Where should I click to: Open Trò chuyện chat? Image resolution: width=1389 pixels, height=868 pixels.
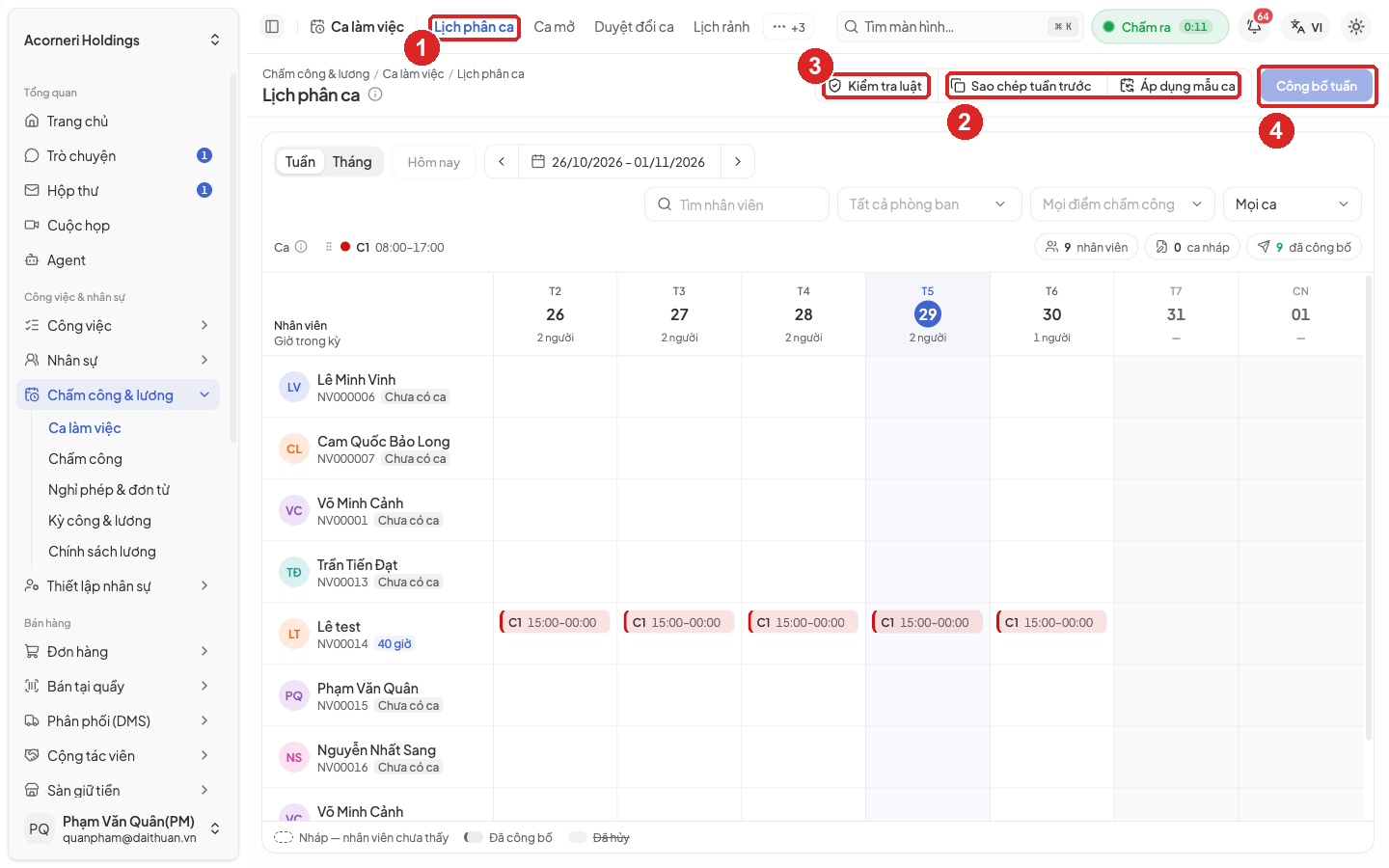(x=119, y=156)
